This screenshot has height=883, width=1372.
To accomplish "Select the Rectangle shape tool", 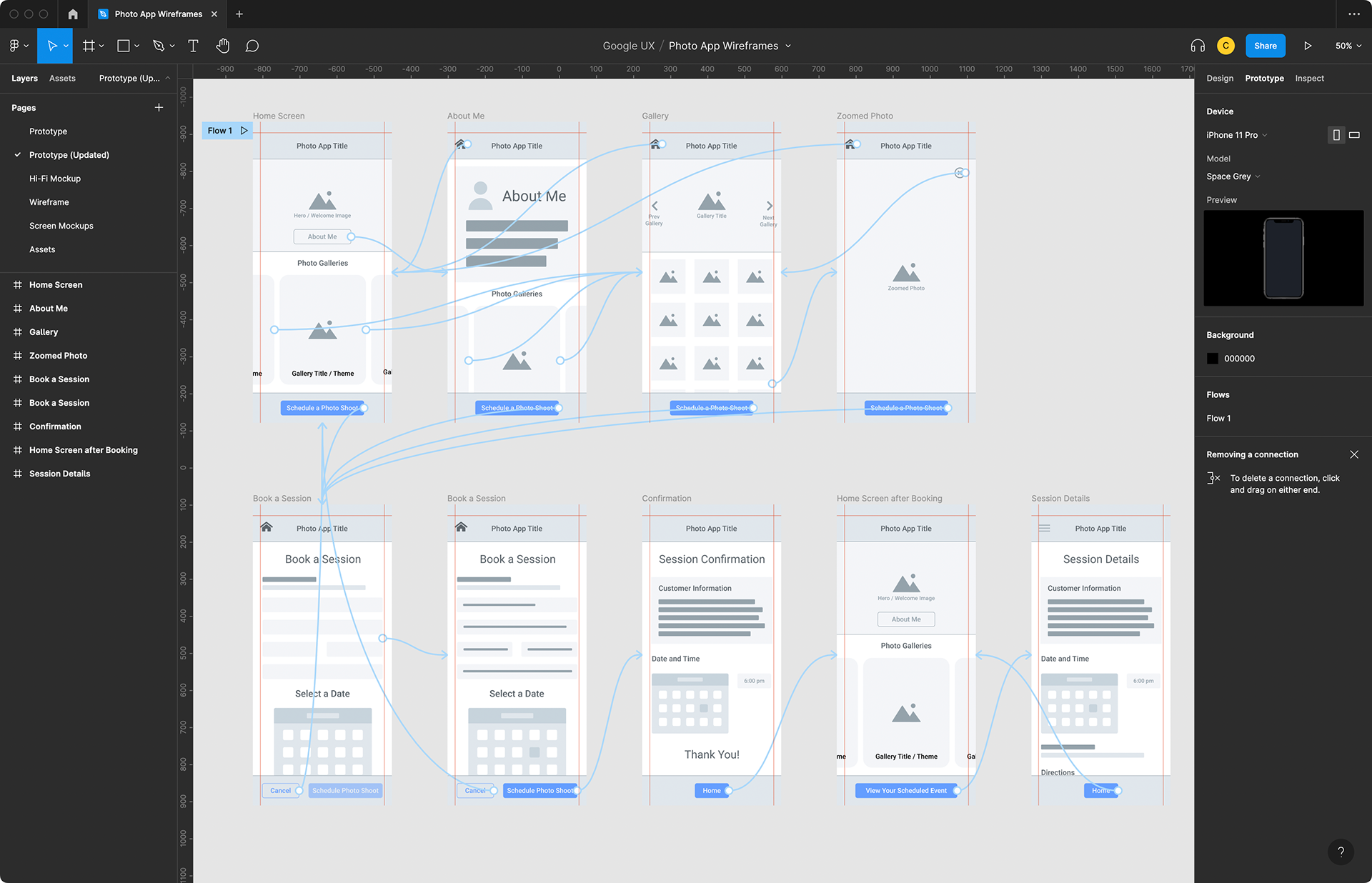I will 124,46.
